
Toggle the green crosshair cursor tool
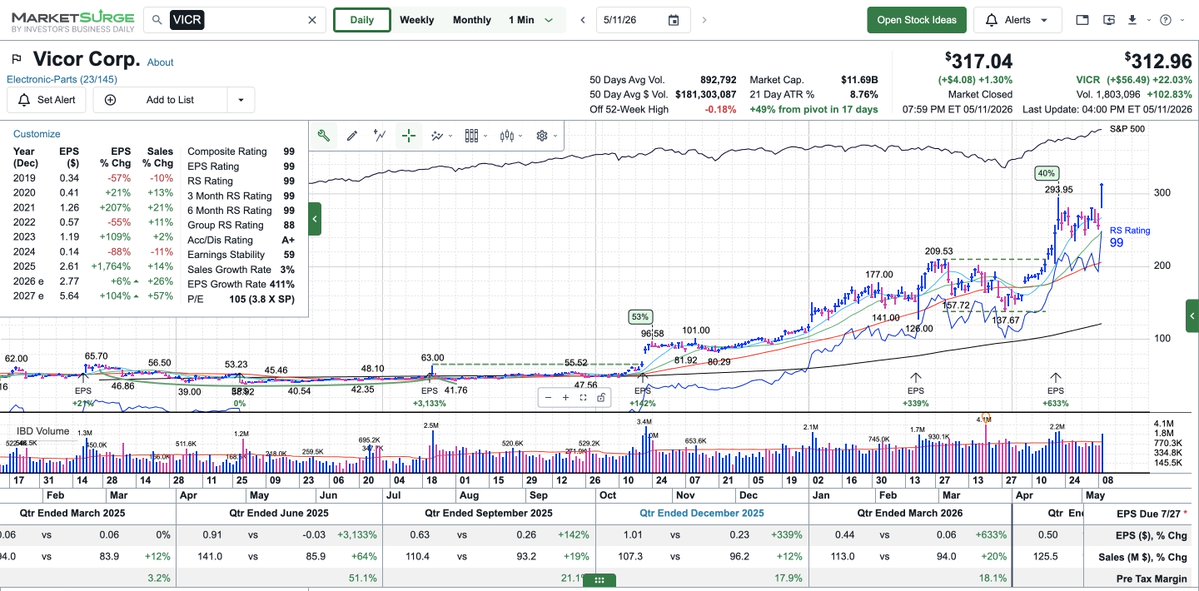point(409,136)
